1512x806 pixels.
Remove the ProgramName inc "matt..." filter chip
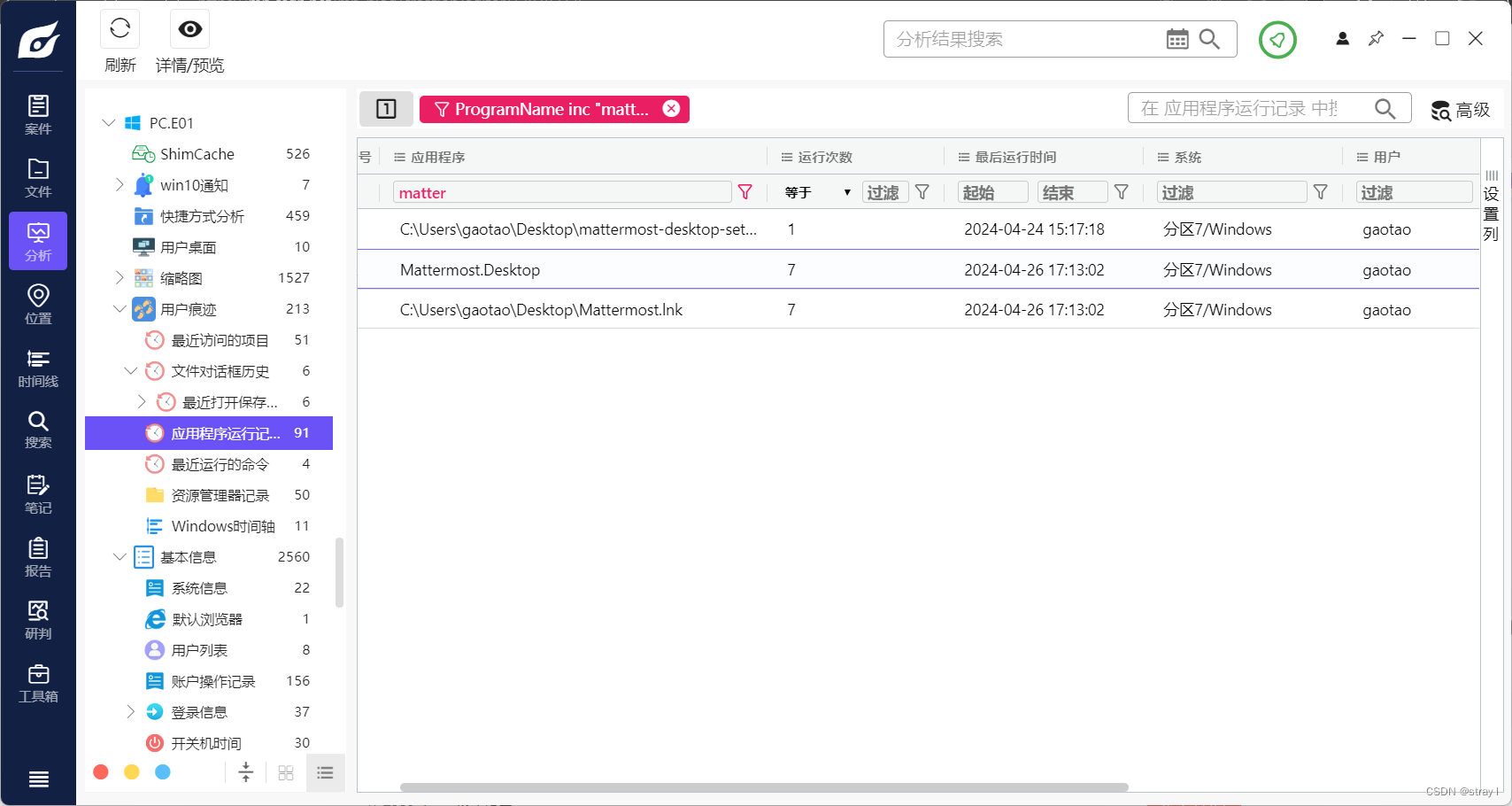click(671, 108)
